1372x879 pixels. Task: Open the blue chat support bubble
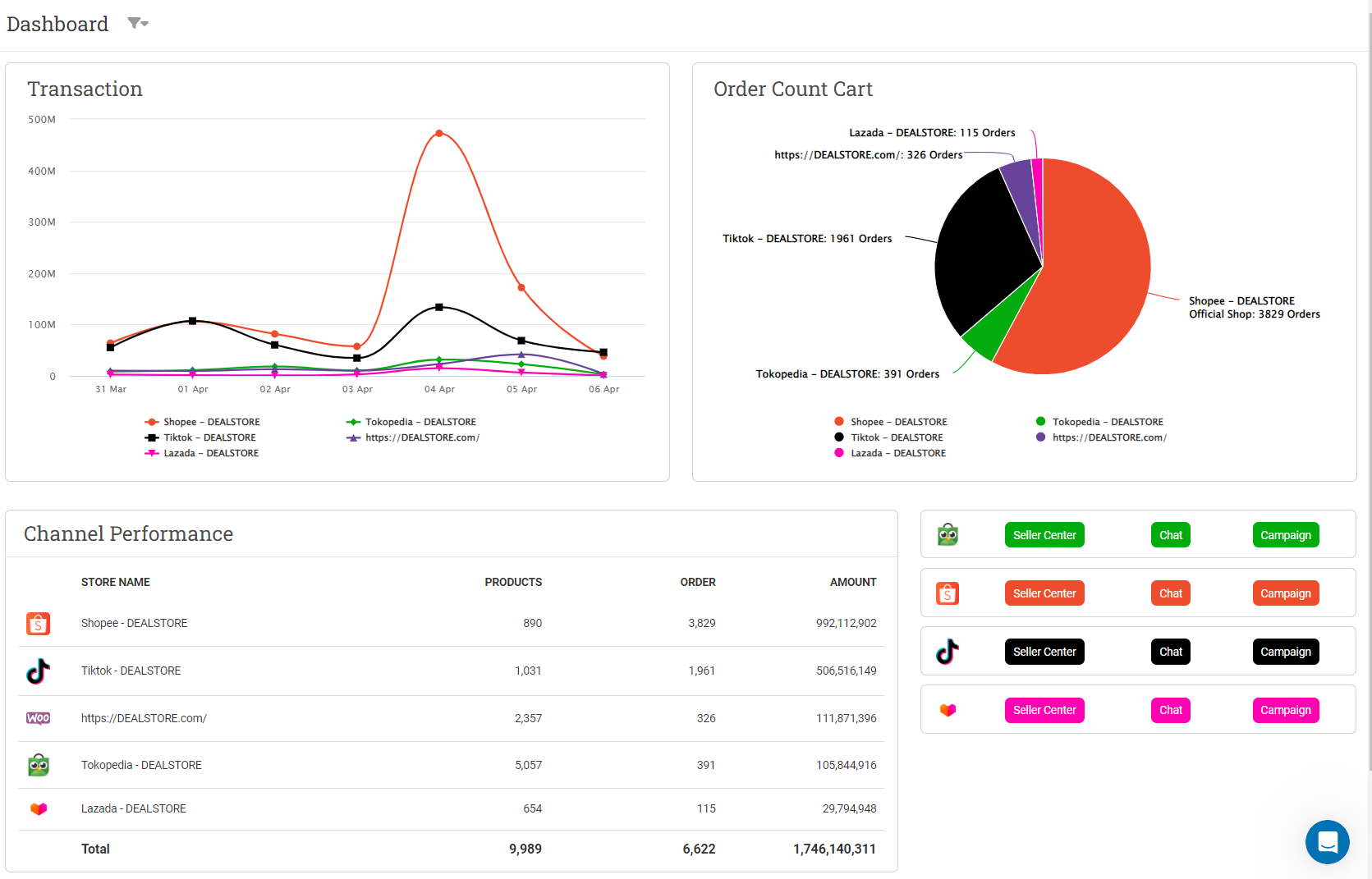point(1327,842)
